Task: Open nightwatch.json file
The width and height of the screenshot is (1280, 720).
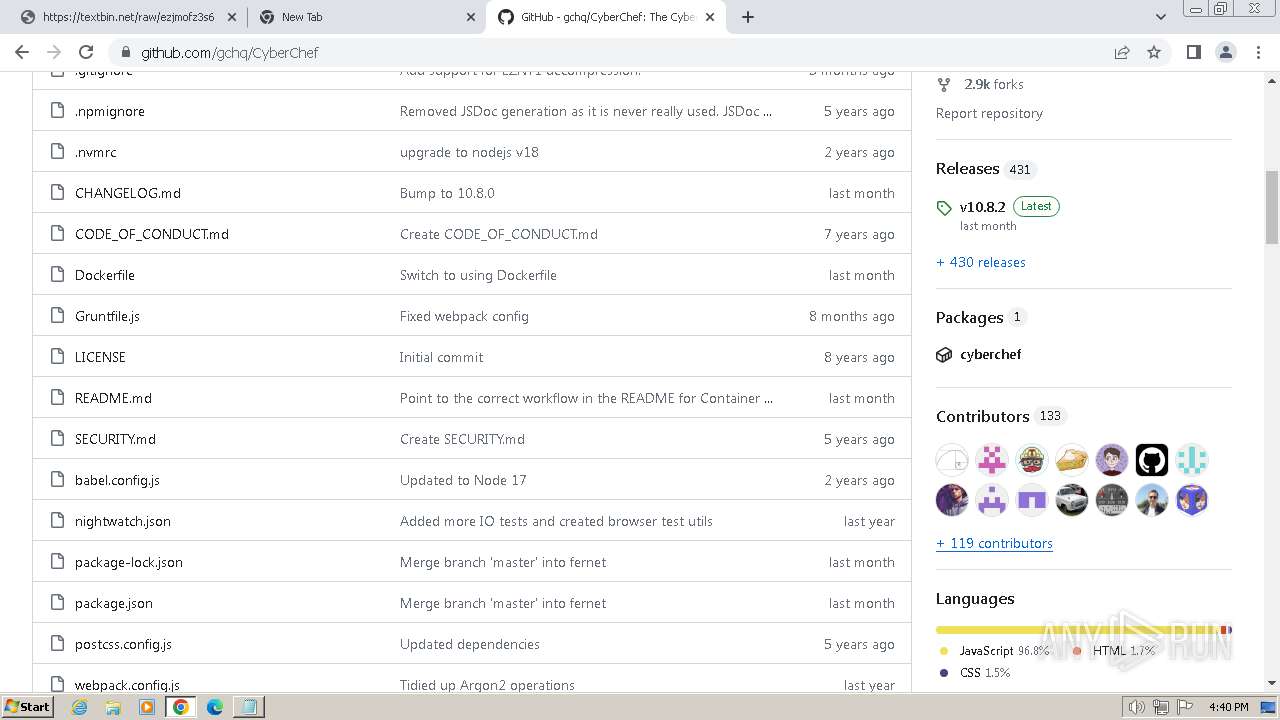Action: (x=123, y=521)
